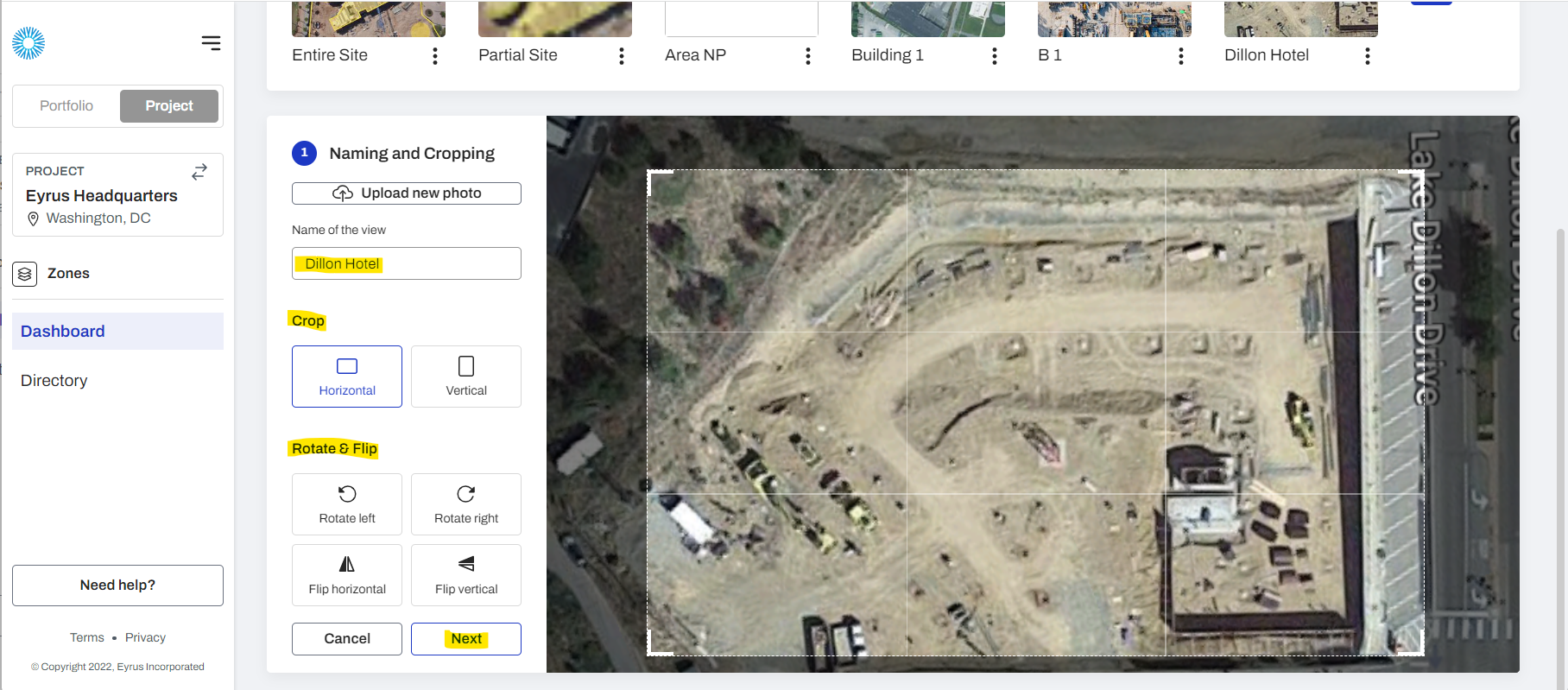Open options menu for B 1 view
This screenshot has width=1568, height=690.
[1181, 56]
